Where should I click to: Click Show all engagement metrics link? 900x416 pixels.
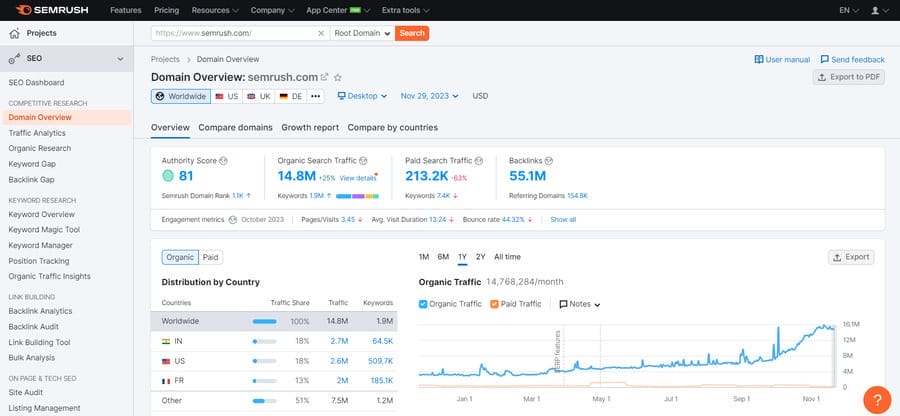(x=563, y=220)
